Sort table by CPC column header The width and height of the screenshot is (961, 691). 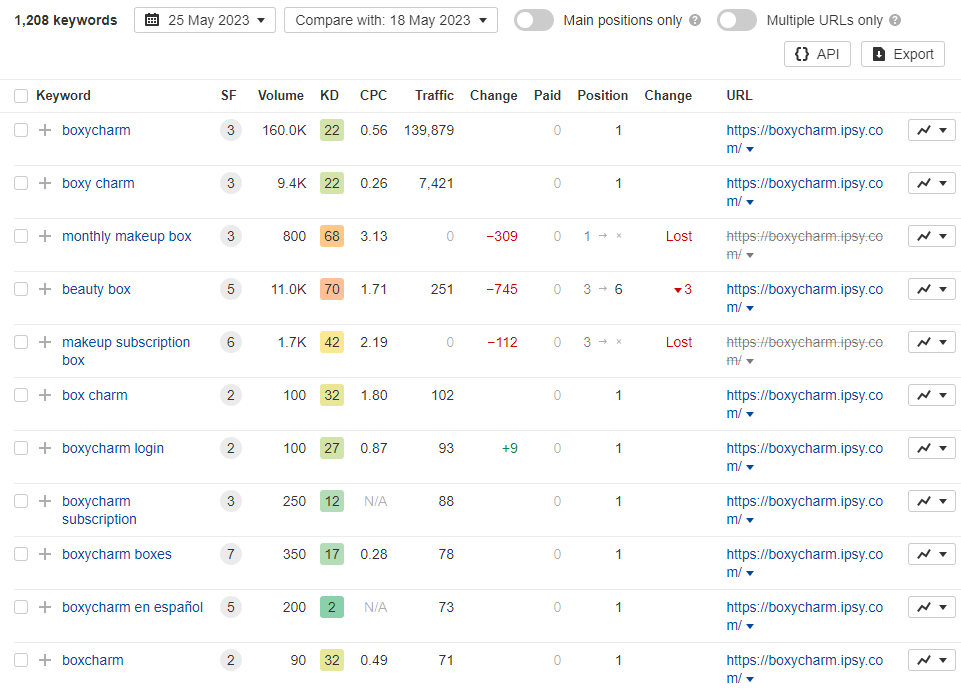373,96
